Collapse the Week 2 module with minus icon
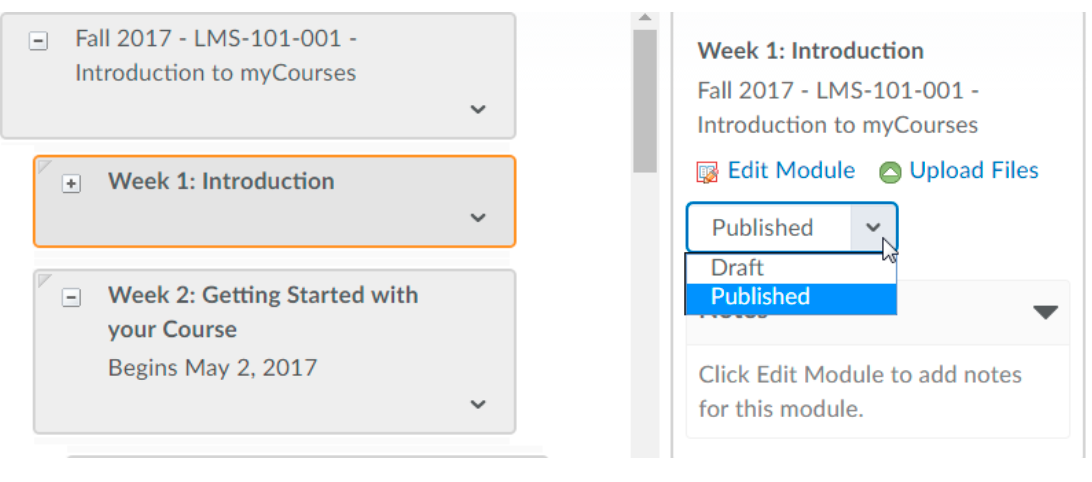The width and height of the screenshot is (1092, 482). [71, 297]
